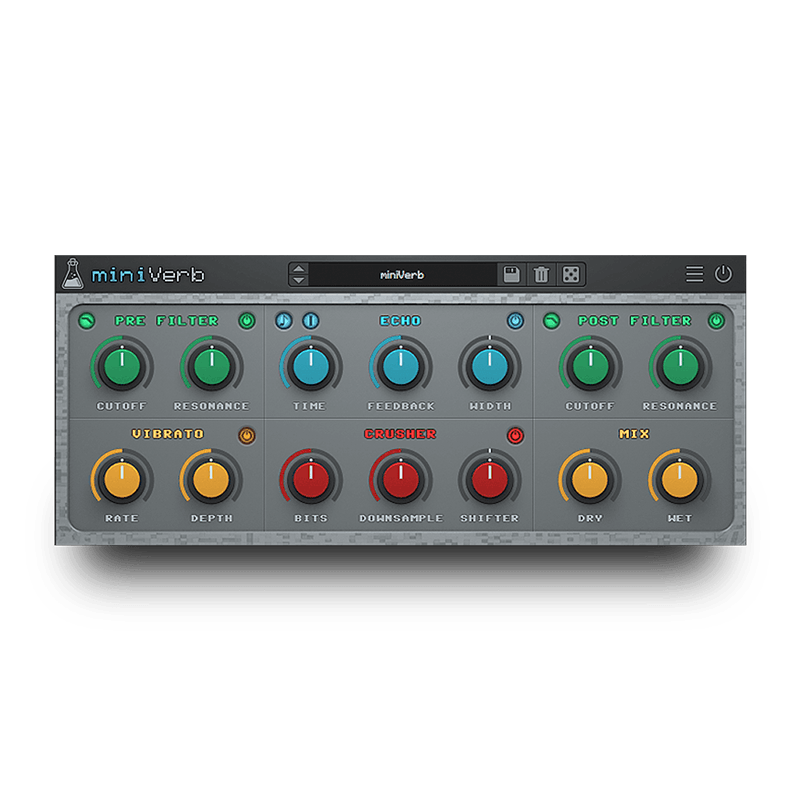Click the Pre Filter Resonance knob
Viewport: 800px width, 800px height.
click(x=212, y=366)
